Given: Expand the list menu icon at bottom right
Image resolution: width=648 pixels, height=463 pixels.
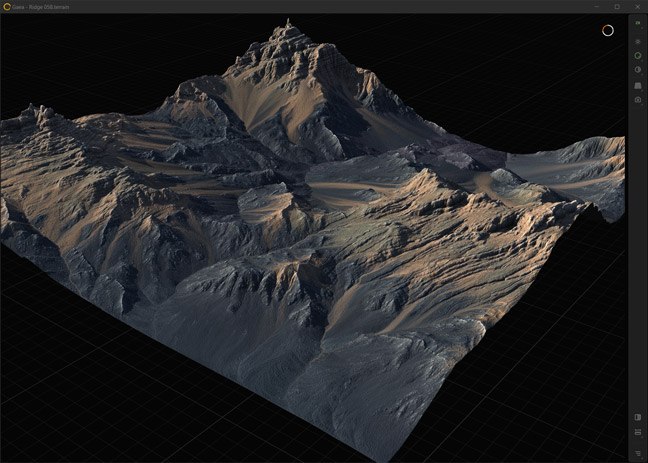Looking at the screenshot, I should coord(638,451).
